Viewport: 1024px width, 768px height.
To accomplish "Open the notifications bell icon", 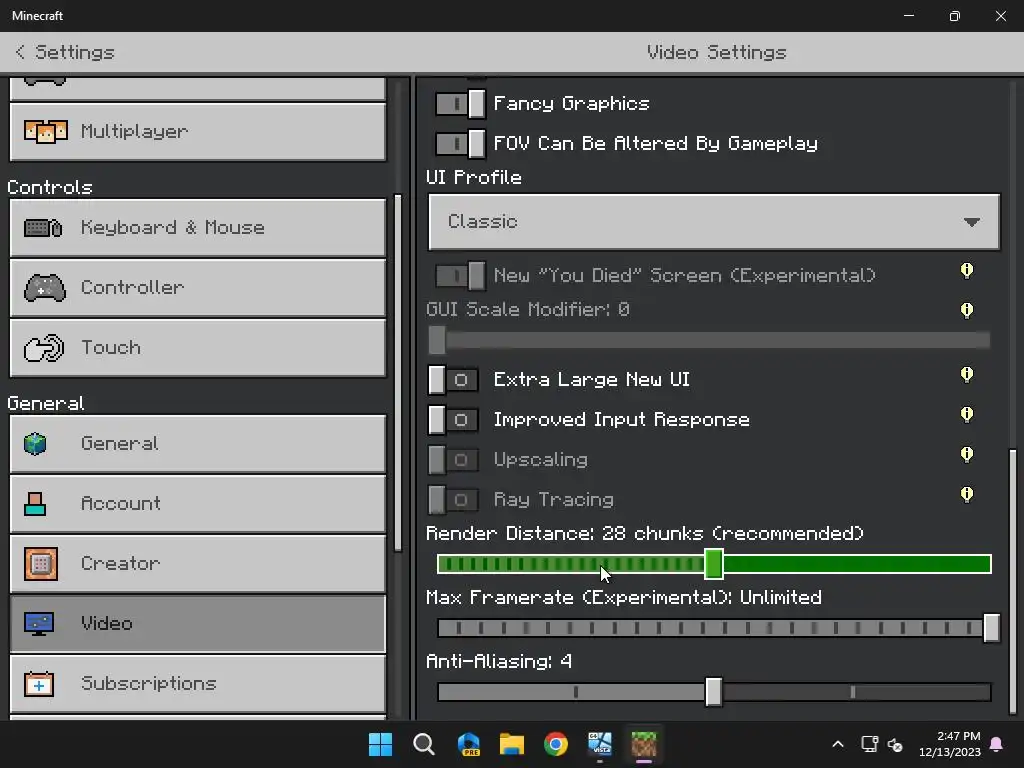I will point(997,744).
